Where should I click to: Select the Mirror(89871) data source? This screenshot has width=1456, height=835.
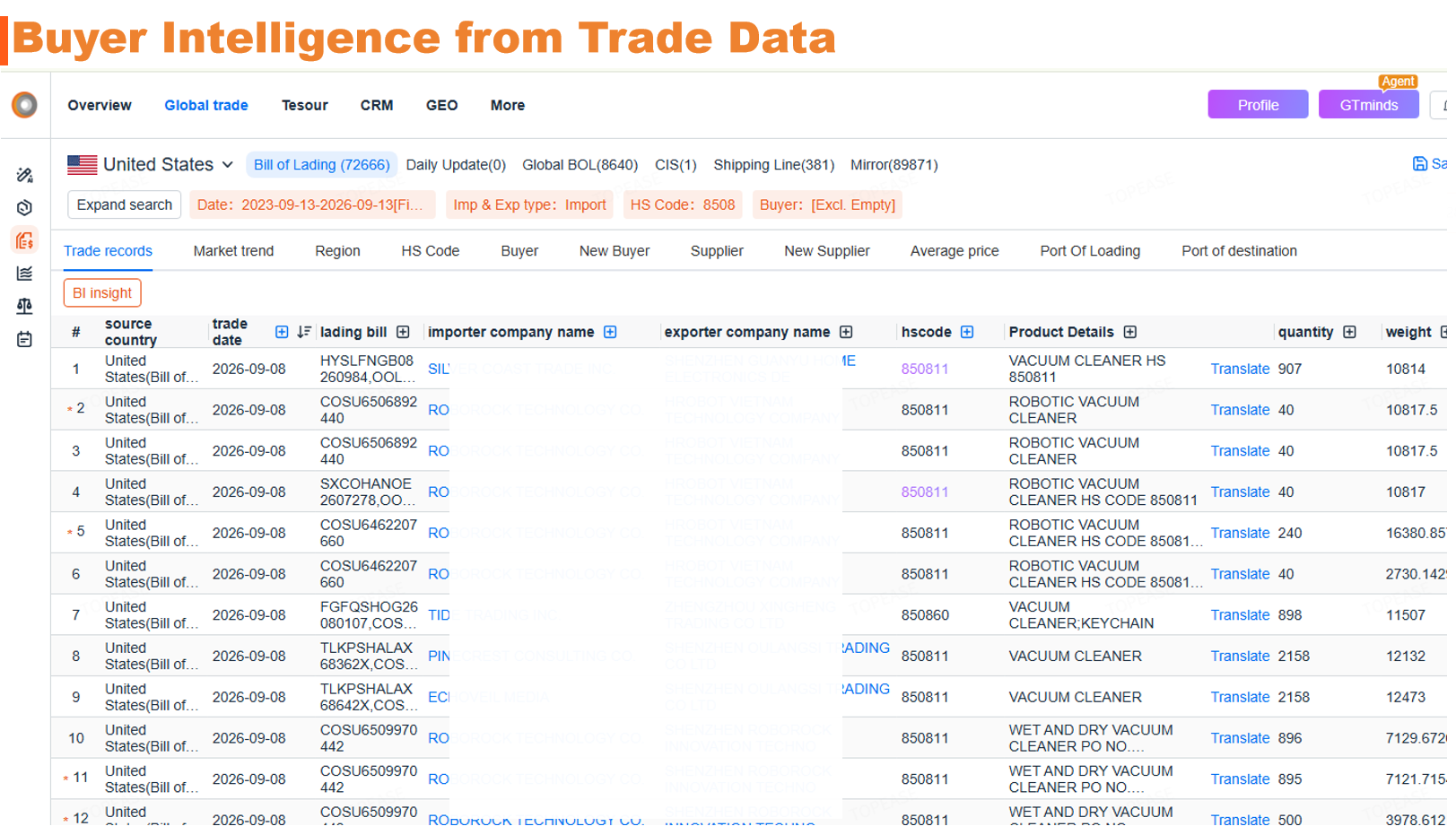coord(894,165)
